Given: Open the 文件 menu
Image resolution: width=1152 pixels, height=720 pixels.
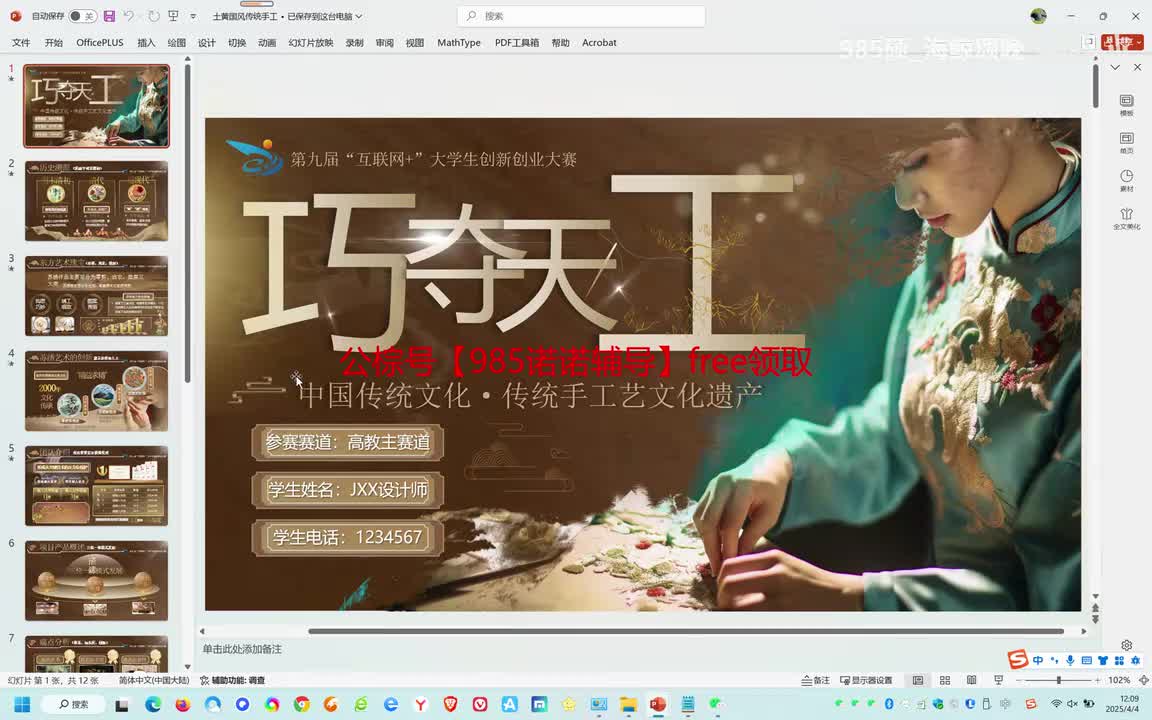Looking at the screenshot, I should tap(21, 43).
